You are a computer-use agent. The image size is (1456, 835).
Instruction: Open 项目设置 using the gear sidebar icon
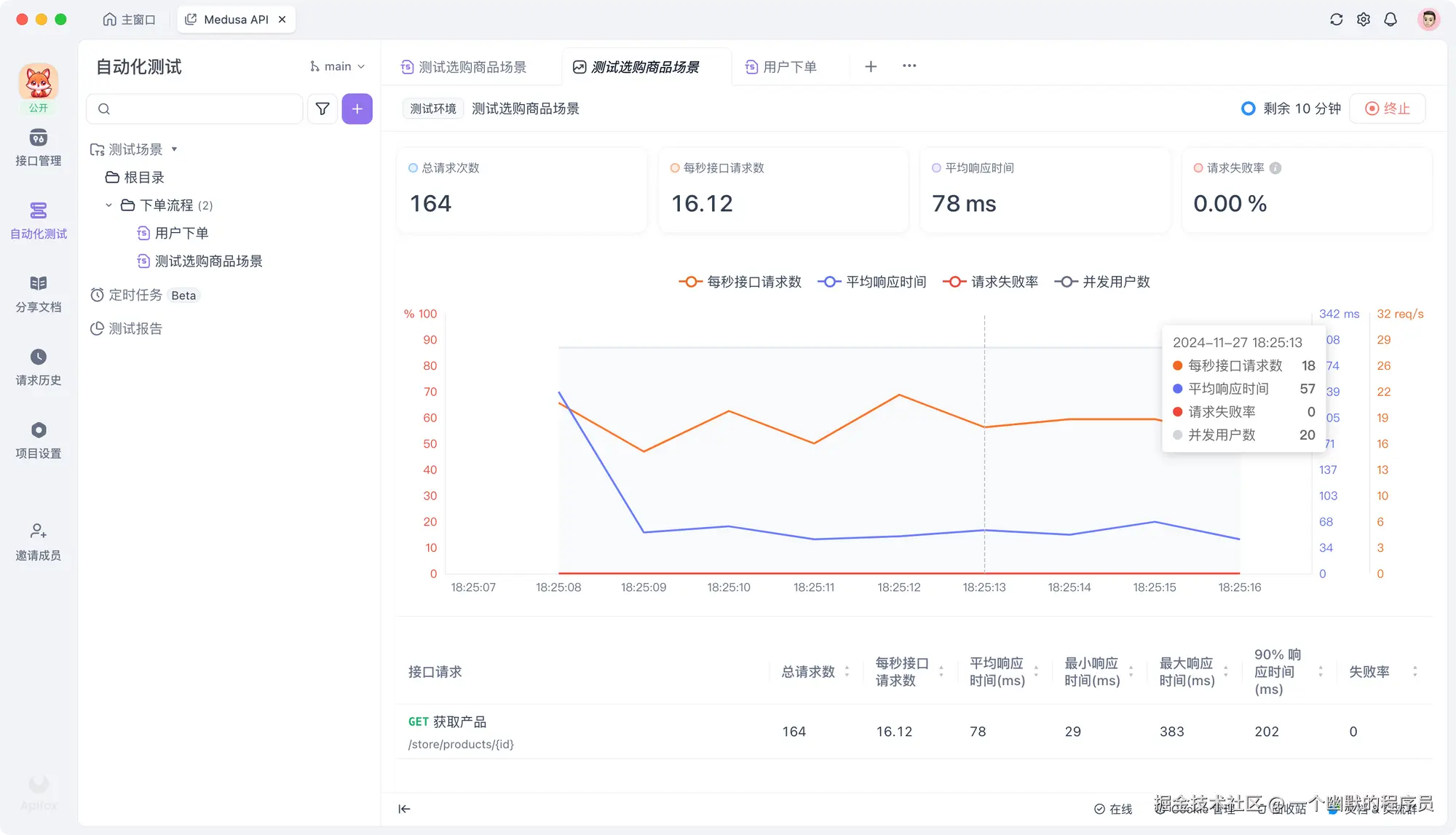click(39, 440)
